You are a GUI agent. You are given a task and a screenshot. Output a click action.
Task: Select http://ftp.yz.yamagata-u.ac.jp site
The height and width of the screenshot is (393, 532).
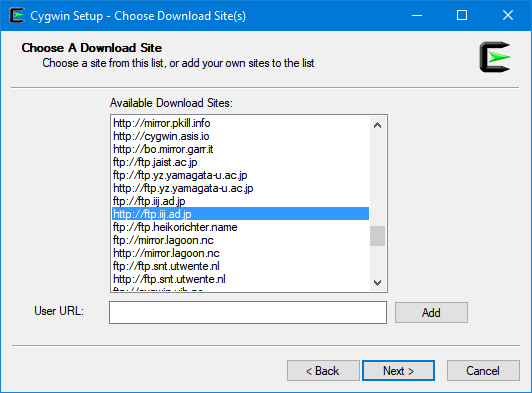click(x=241, y=188)
